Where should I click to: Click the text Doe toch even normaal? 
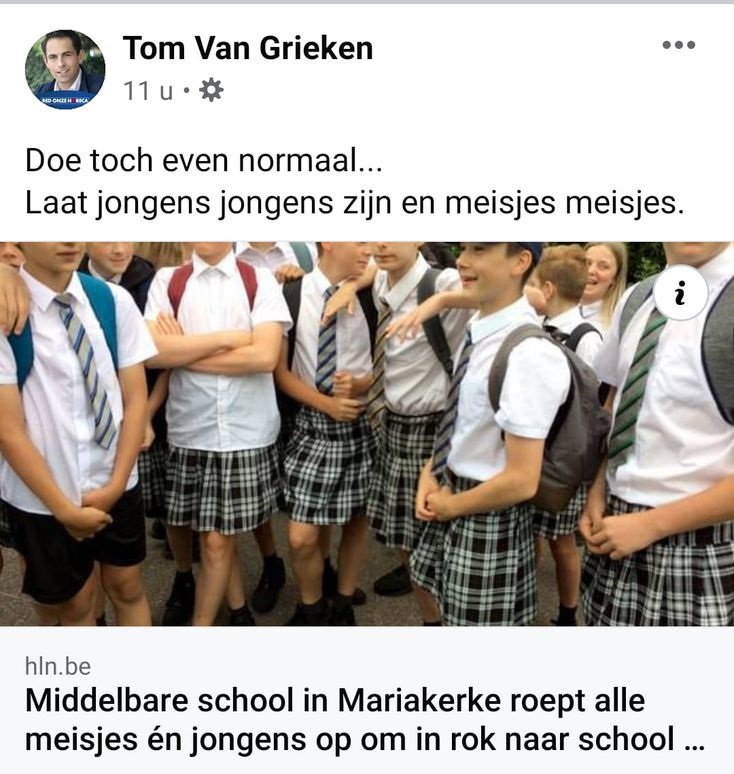203,160
